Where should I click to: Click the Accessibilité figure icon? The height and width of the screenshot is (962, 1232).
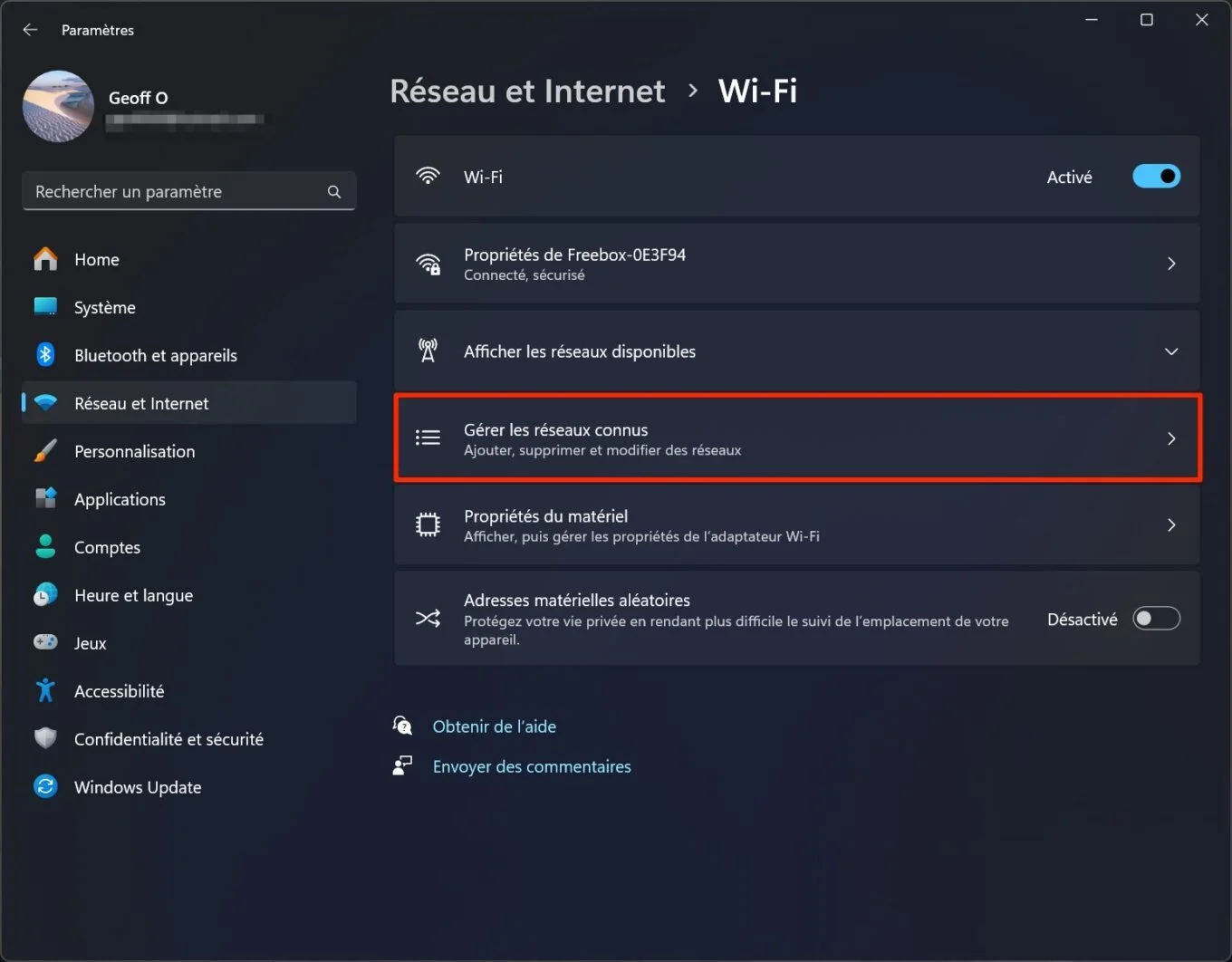click(x=45, y=690)
